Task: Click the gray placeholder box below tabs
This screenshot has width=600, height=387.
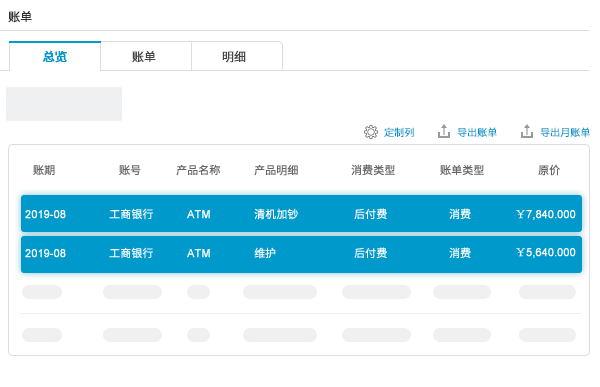Action: coord(64,104)
